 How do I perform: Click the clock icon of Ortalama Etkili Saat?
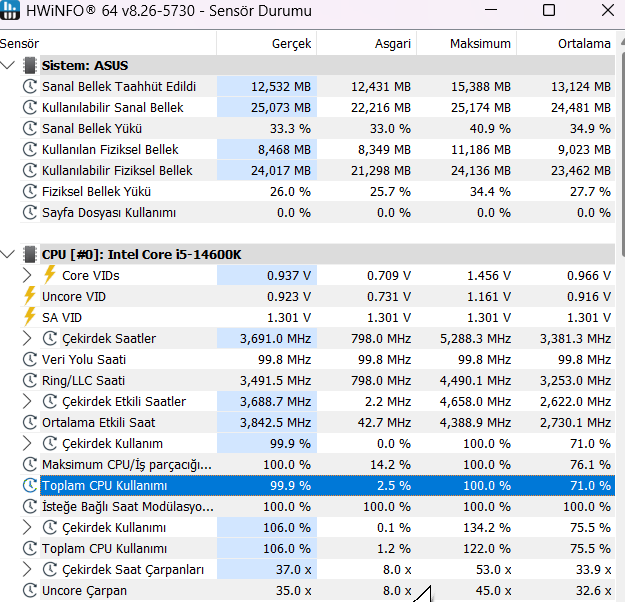click(x=30, y=422)
